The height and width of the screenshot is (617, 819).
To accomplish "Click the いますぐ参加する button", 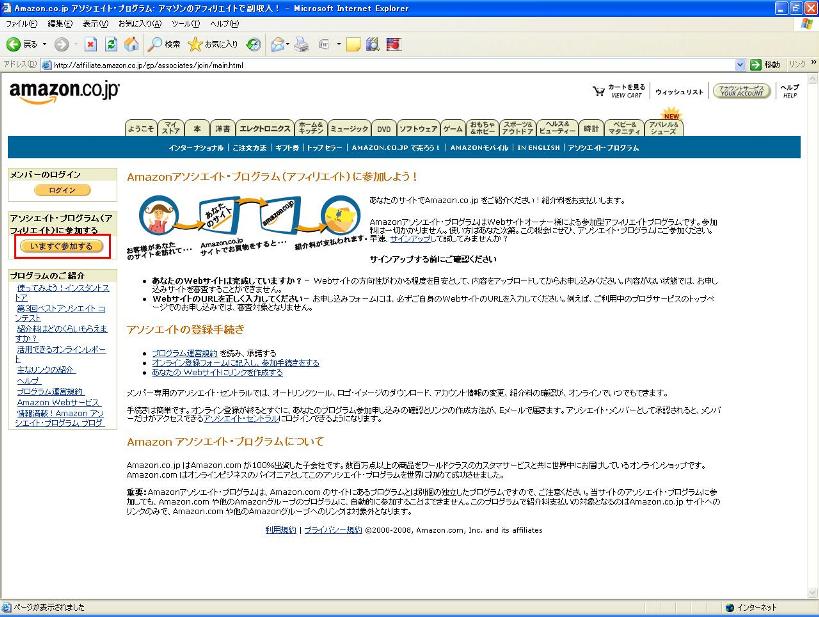I will click(x=62, y=246).
